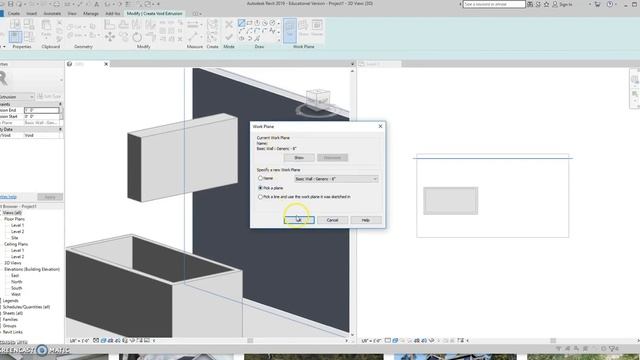The image size is (640, 360).
Task: Open the South elevation view
Action: click(x=17, y=288)
